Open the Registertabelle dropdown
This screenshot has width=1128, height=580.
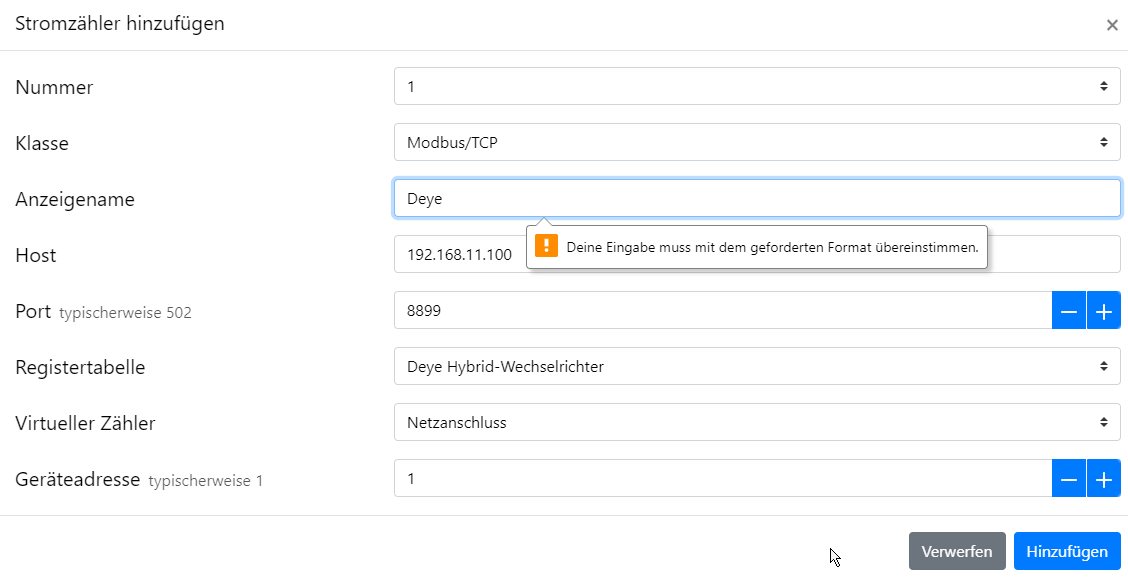[x=757, y=366]
